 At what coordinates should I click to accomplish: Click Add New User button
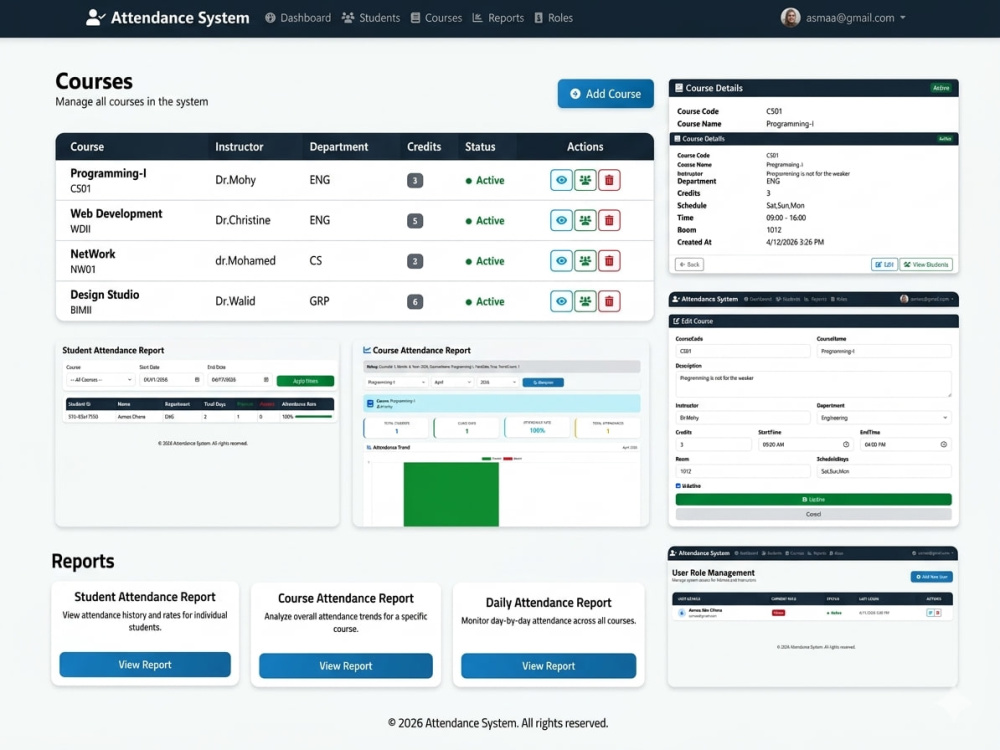[x=932, y=577]
